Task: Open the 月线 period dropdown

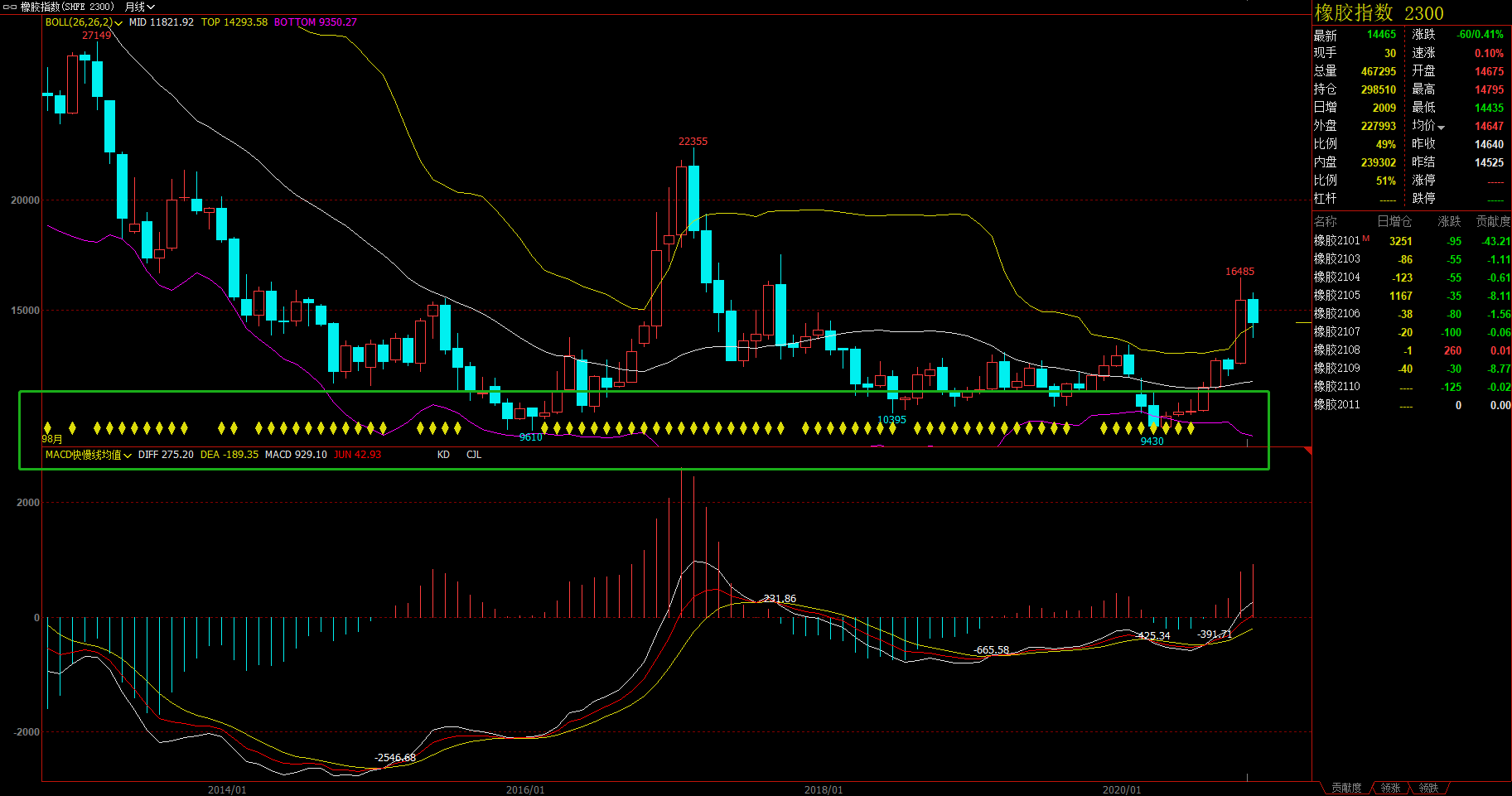Action: point(139,7)
